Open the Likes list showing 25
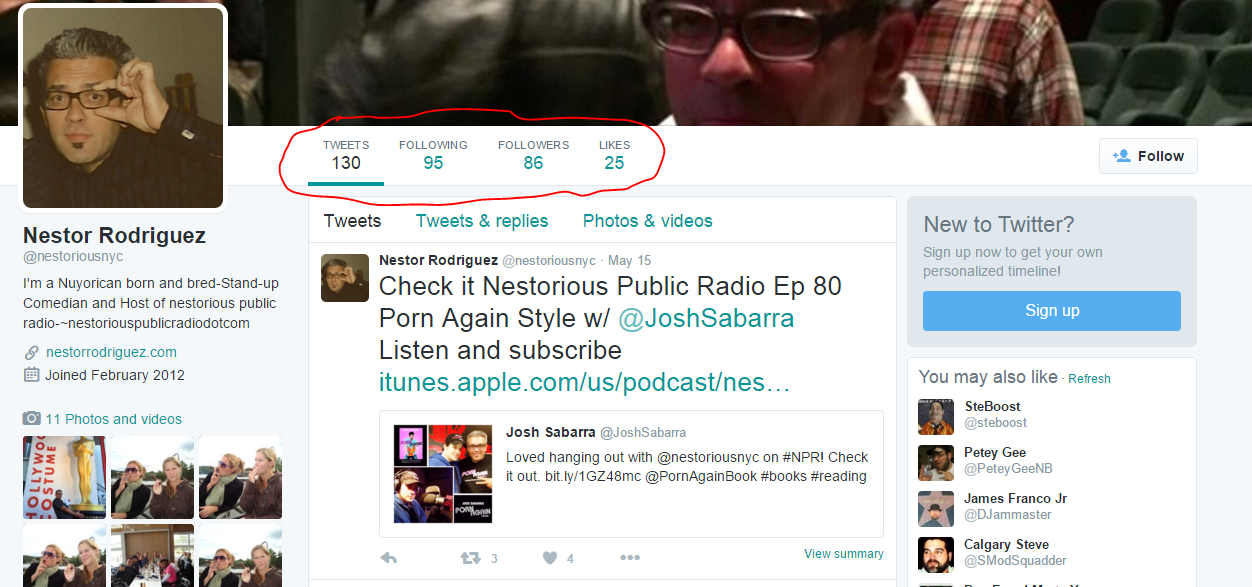Image resolution: width=1252 pixels, height=587 pixels. tap(614, 155)
